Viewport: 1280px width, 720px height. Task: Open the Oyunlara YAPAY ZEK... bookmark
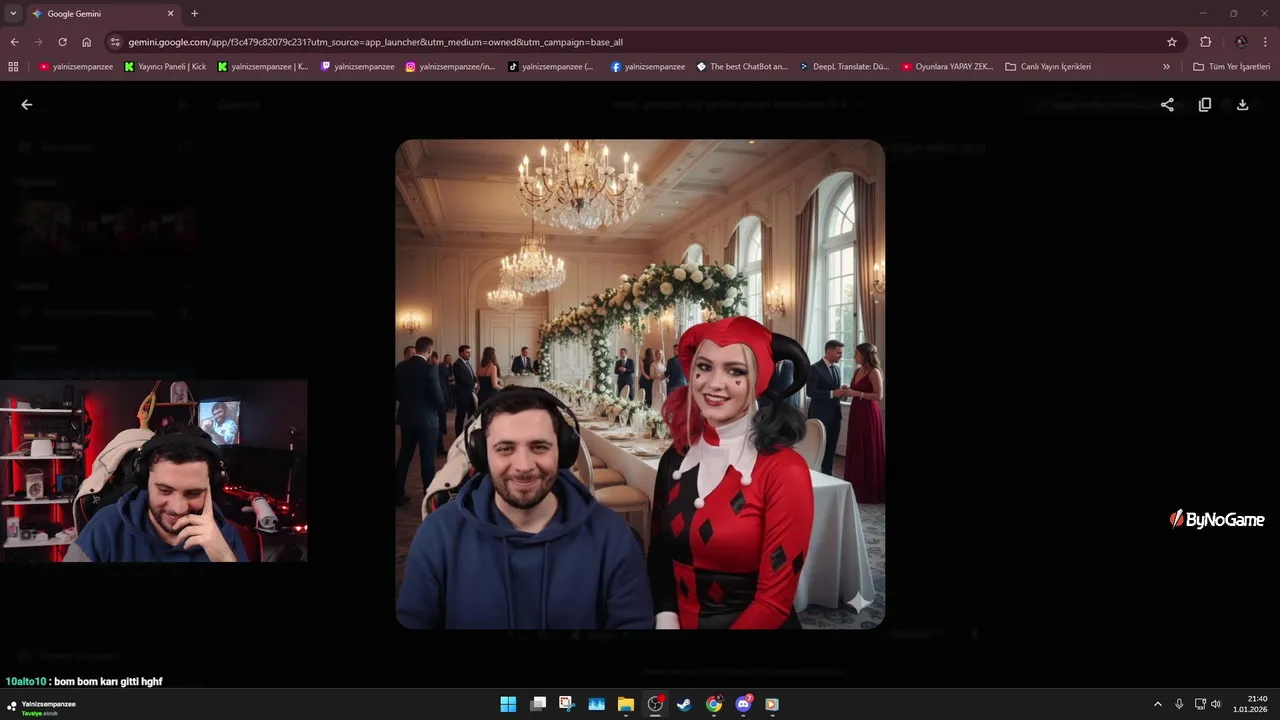(x=947, y=67)
